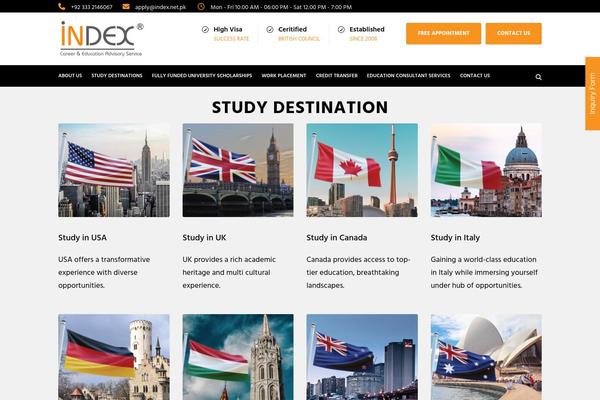Open the New Zealand flag thumbnail

coord(362,357)
